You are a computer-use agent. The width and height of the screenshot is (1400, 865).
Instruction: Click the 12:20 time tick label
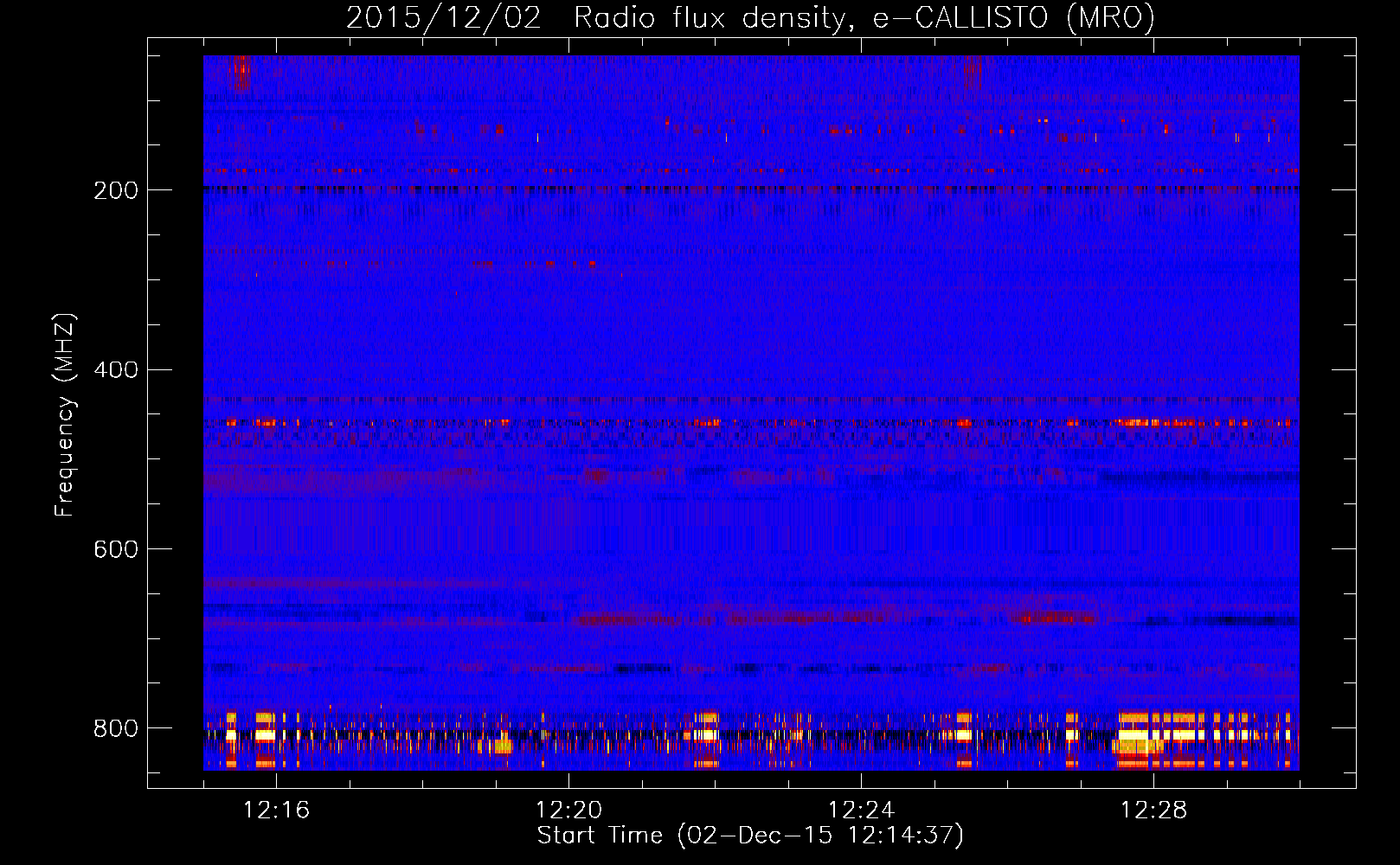pyautogui.click(x=568, y=811)
